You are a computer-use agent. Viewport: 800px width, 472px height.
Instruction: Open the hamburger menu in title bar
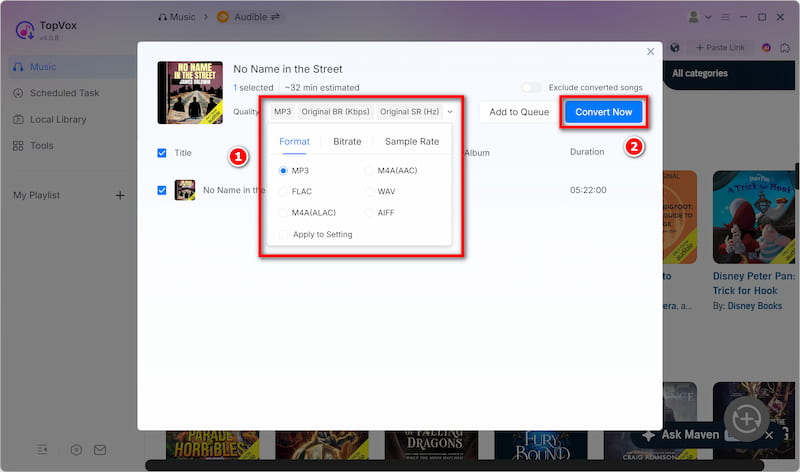[724, 17]
